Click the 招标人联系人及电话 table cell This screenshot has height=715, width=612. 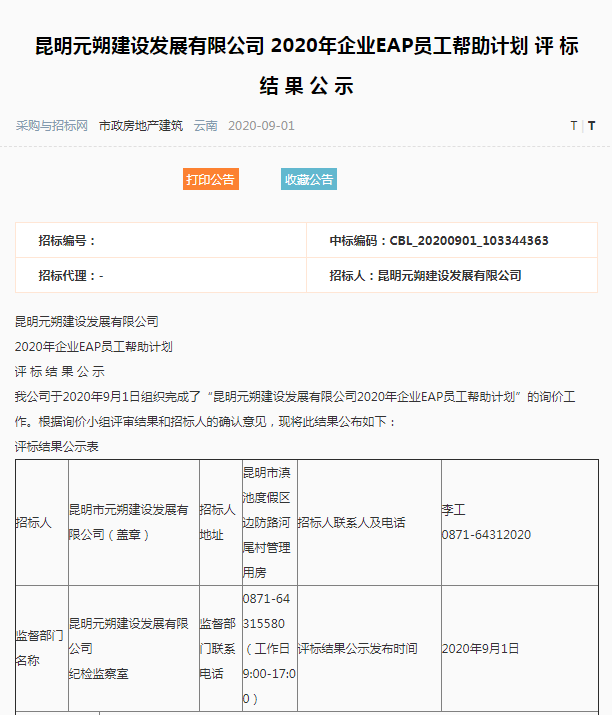pos(352,522)
